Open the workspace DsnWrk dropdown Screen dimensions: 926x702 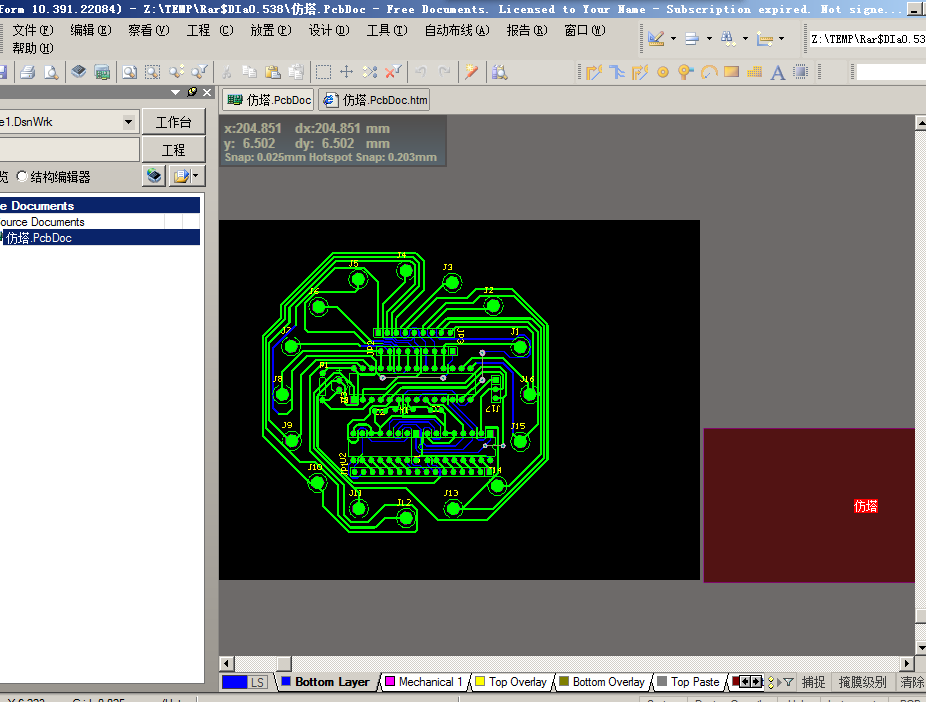click(128, 122)
